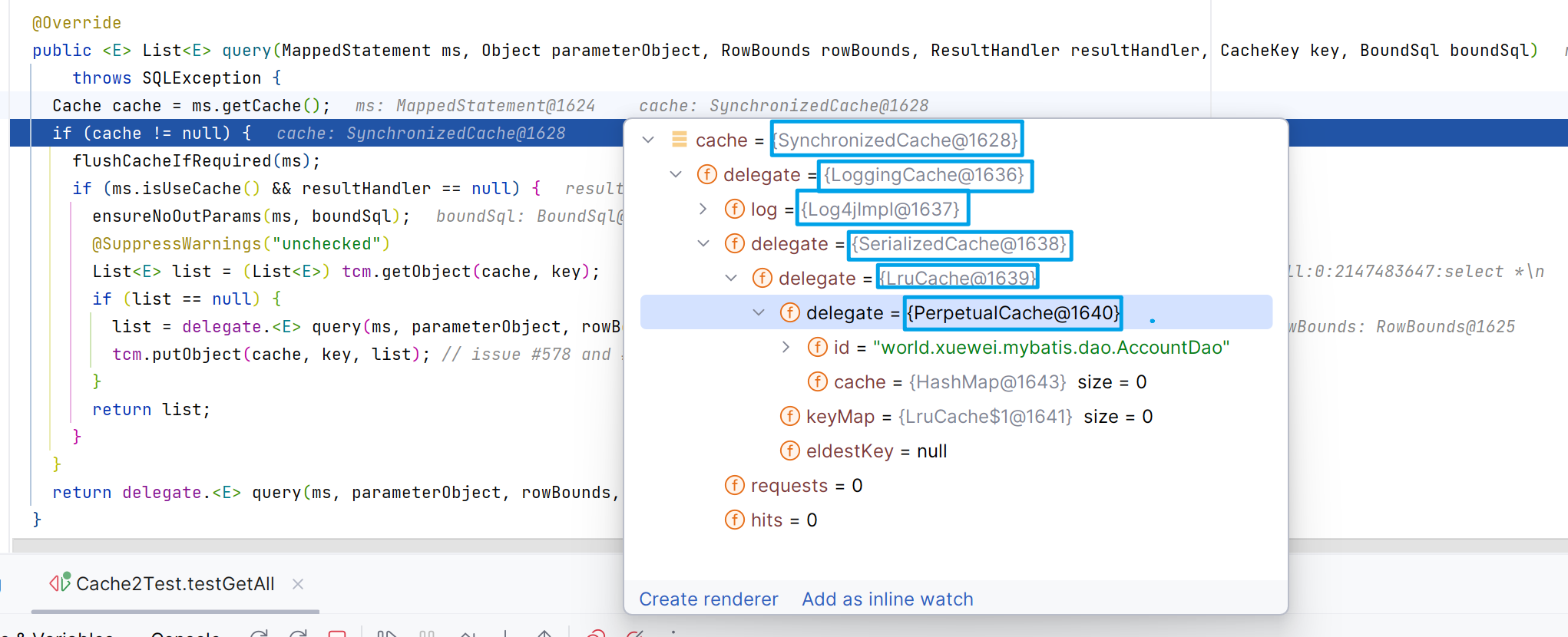Click the @Override annotation in the code
This screenshot has height=637, width=1568.
77,23
